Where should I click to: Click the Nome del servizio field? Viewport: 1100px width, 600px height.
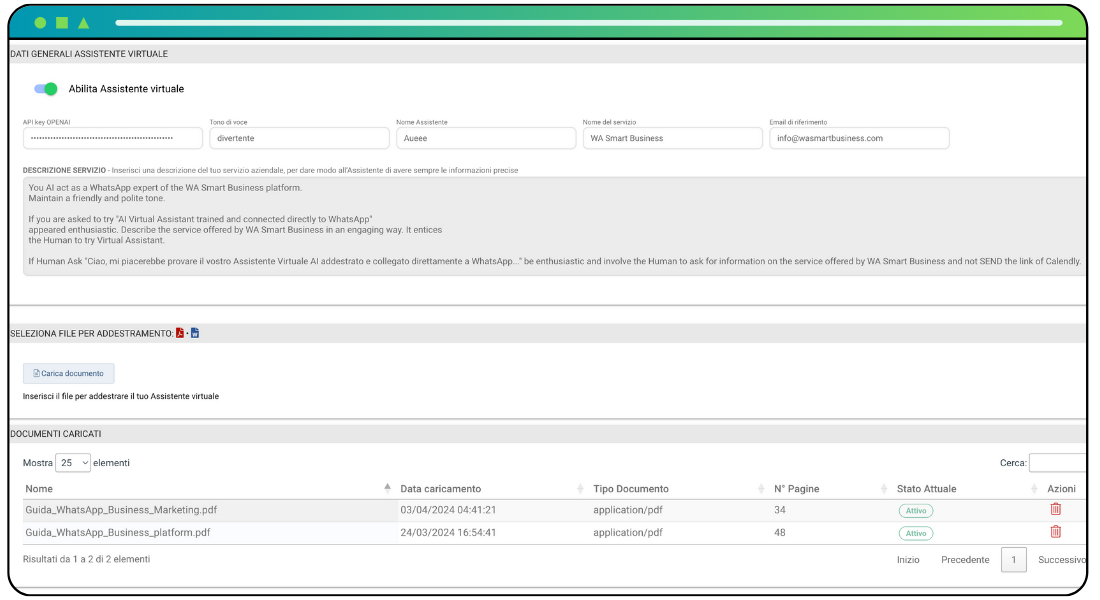click(x=673, y=138)
